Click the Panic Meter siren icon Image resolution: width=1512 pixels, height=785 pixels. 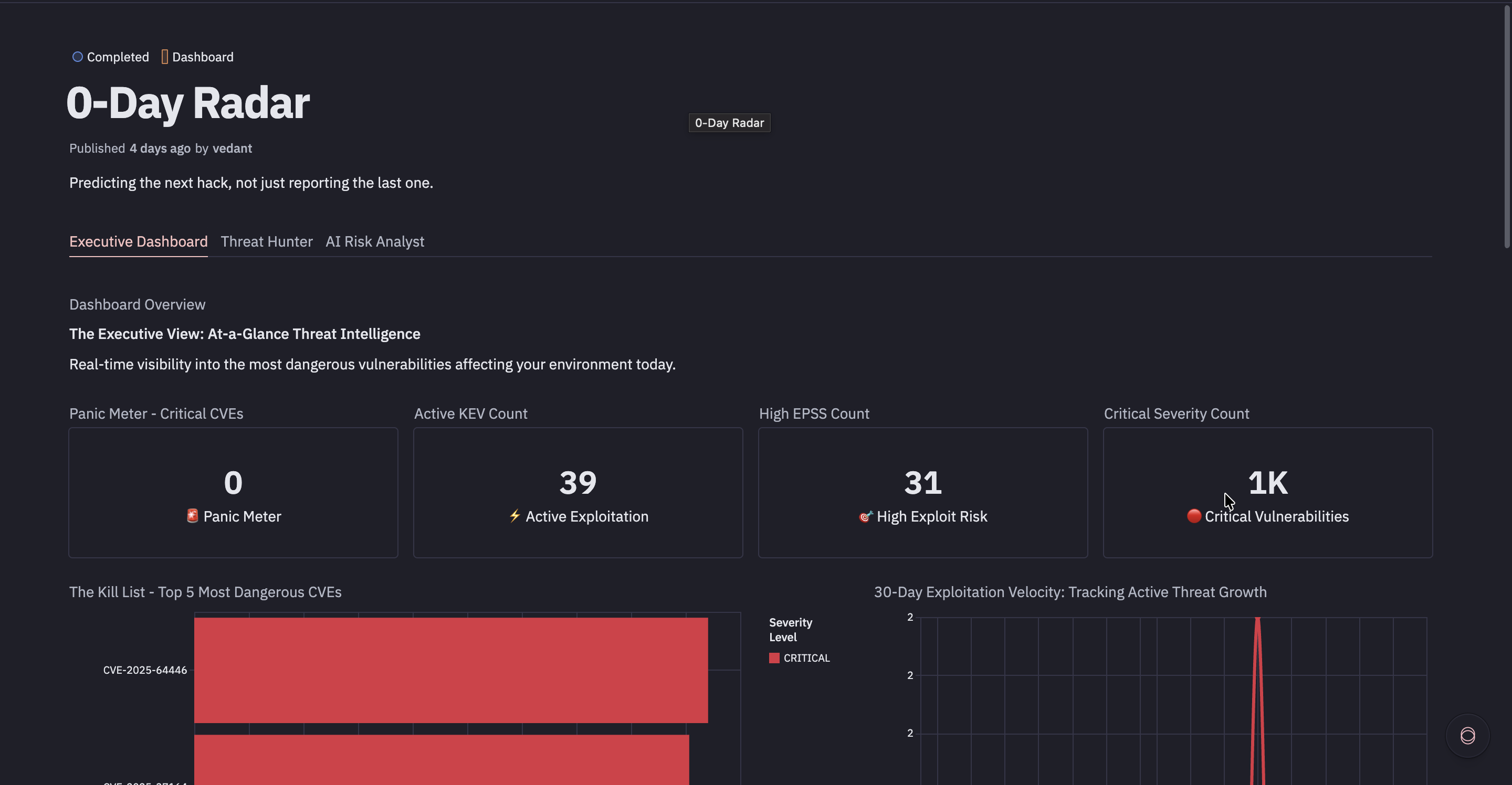tap(192, 516)
